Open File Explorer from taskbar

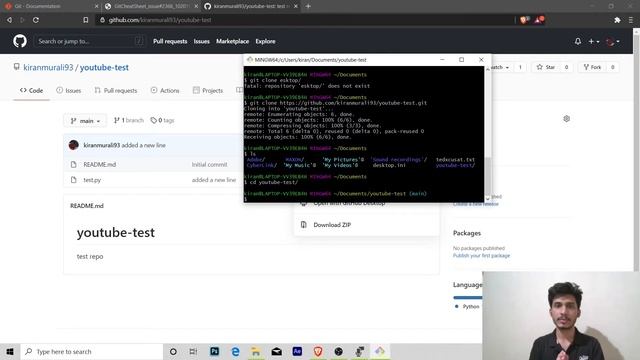[256, 351]
